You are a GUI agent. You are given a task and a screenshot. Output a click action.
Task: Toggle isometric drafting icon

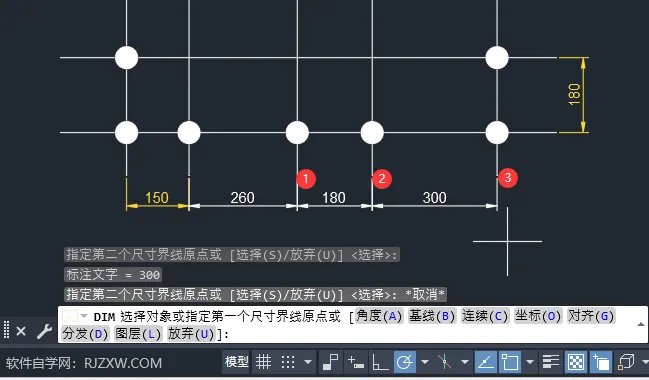point(445,362)
